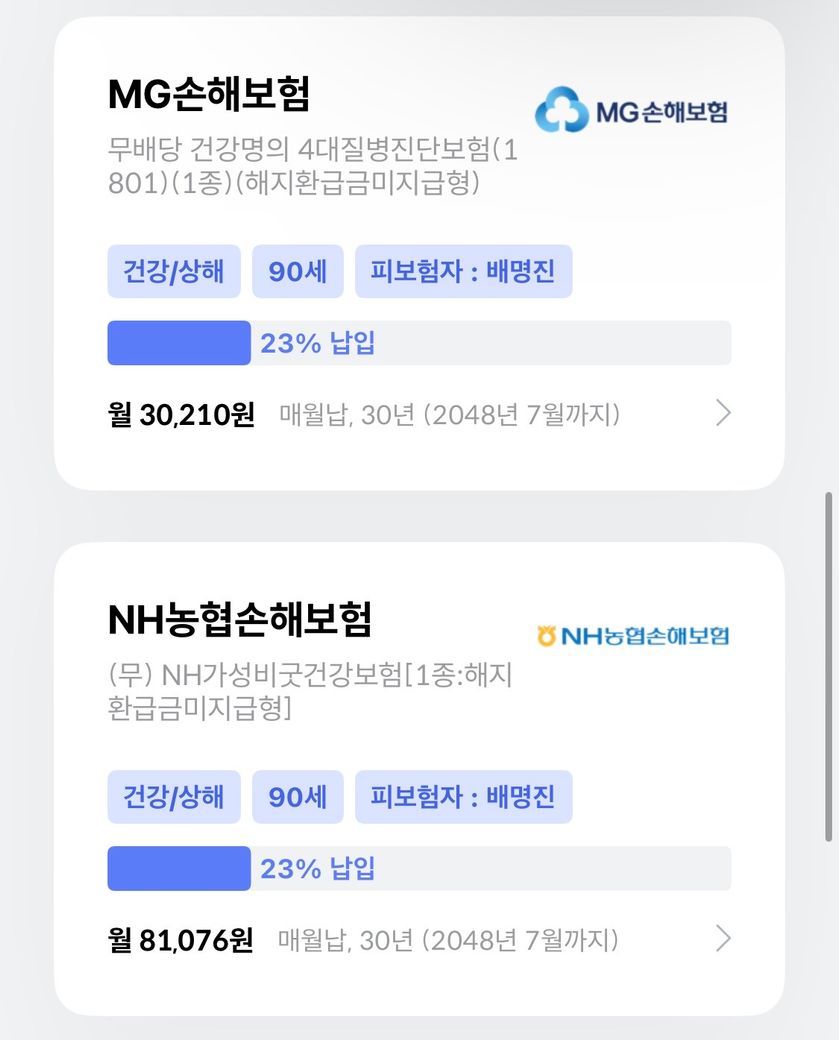Tap the 90세 tag in the MG손해보험 card
Screen dimensions: 839x1040
(298, 271)
